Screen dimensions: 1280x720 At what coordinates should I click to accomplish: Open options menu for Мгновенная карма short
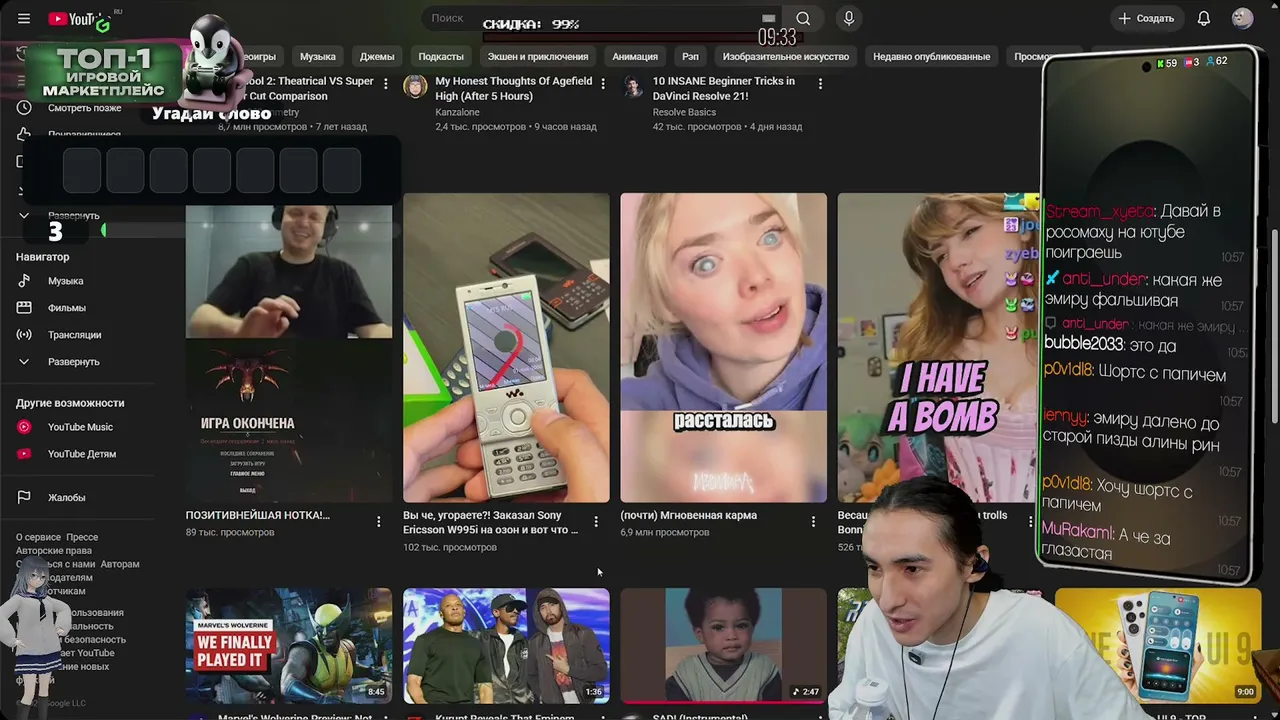pyautogui.click(x=813, y=521)
